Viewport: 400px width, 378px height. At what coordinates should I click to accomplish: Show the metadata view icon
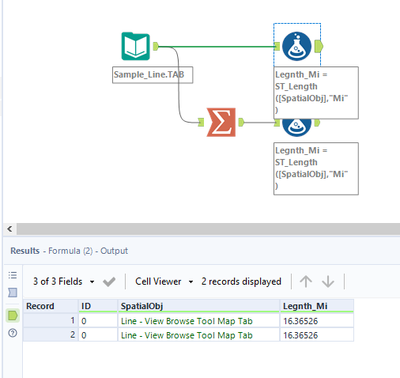(13, 293)
